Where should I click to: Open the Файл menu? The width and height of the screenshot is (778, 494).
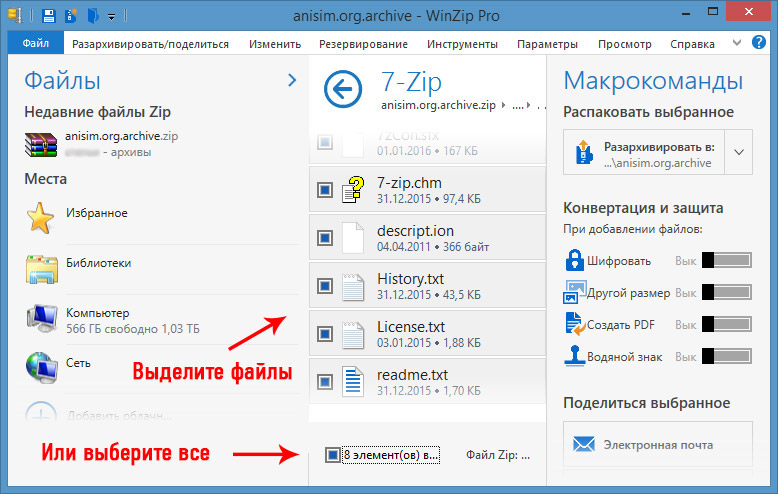point(35,44)
